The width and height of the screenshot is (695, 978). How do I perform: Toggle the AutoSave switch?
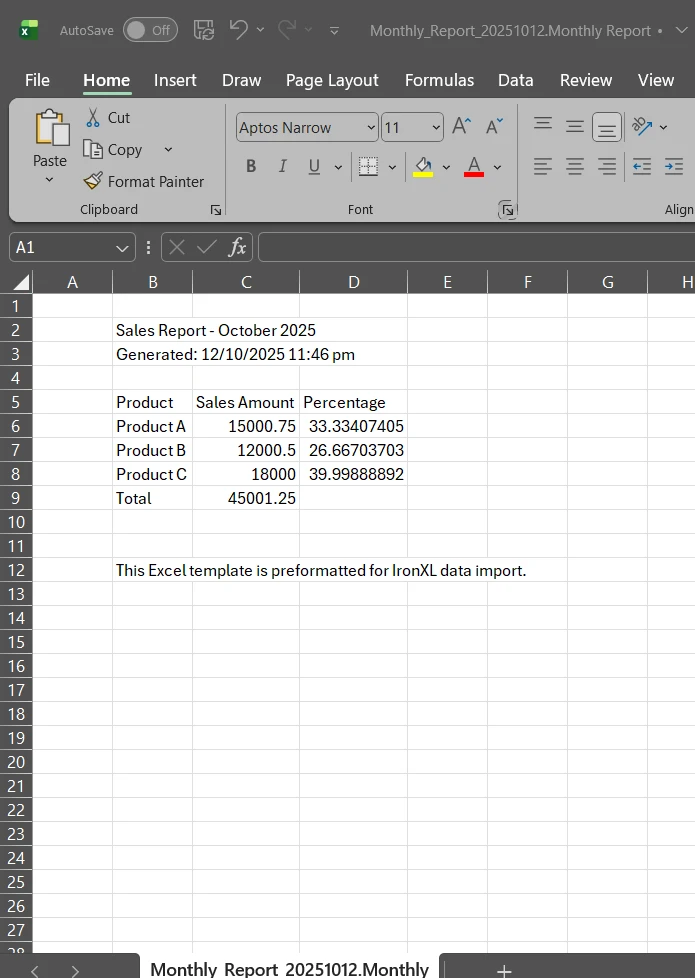[x=150, y=30]
